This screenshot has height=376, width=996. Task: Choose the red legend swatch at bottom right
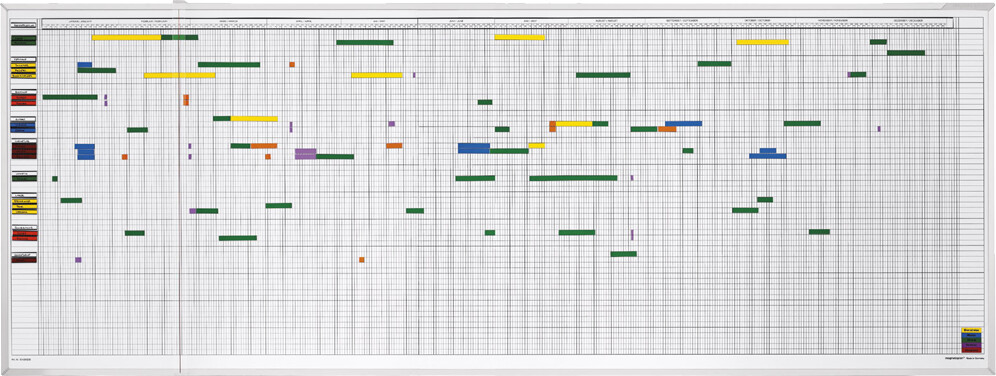coord(971,349)
